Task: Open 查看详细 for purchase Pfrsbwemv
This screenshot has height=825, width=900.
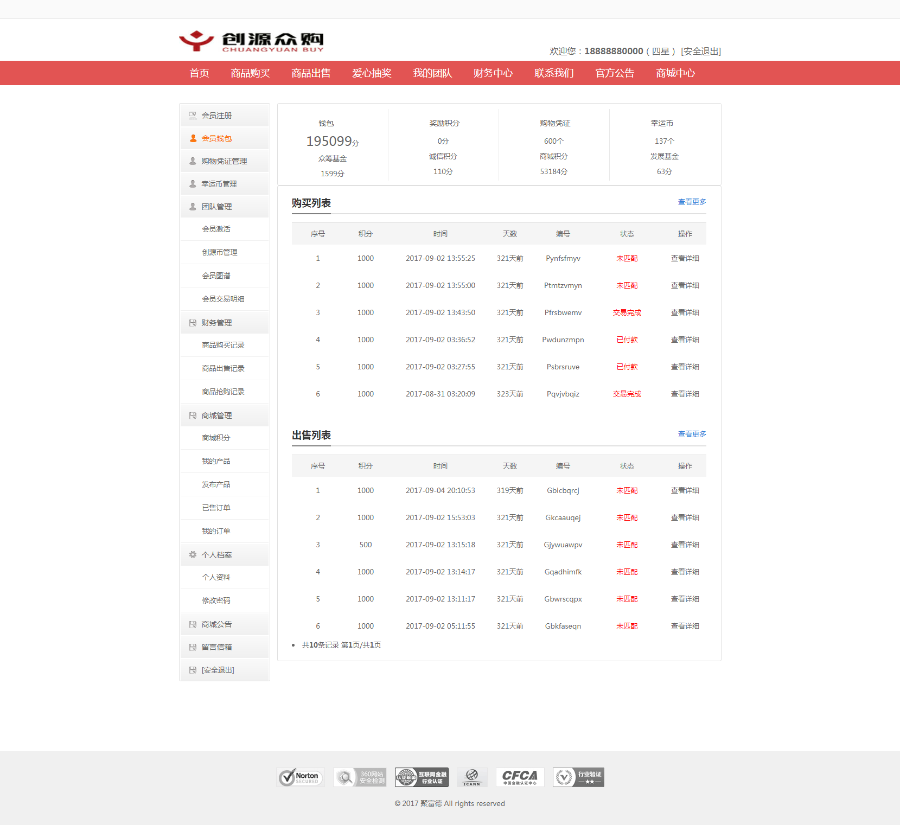Action: tap(685, 312)
